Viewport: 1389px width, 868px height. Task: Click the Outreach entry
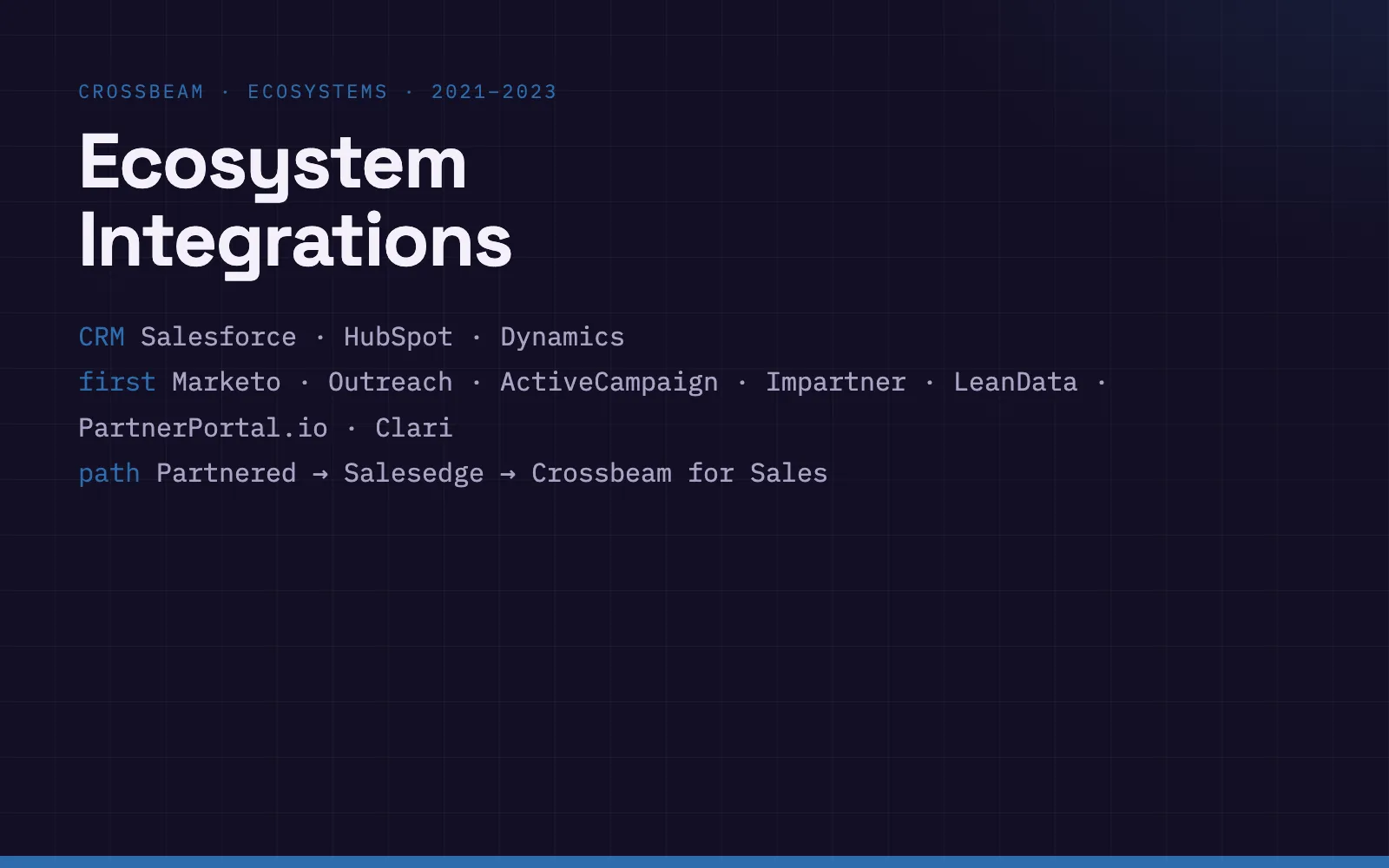391,382
